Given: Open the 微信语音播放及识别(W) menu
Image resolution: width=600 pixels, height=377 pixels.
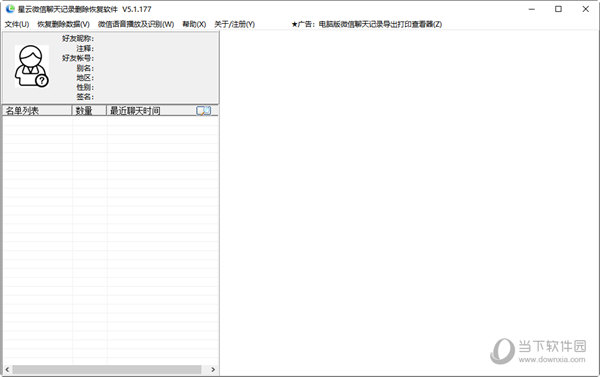Looking at the screenshot, I should 136,24.
